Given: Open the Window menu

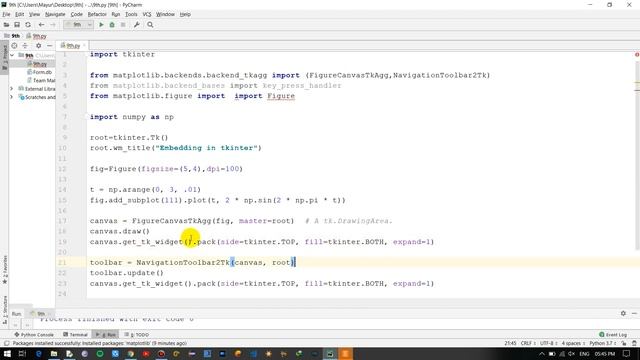Looking at the screenshot, I should [165, 14].
